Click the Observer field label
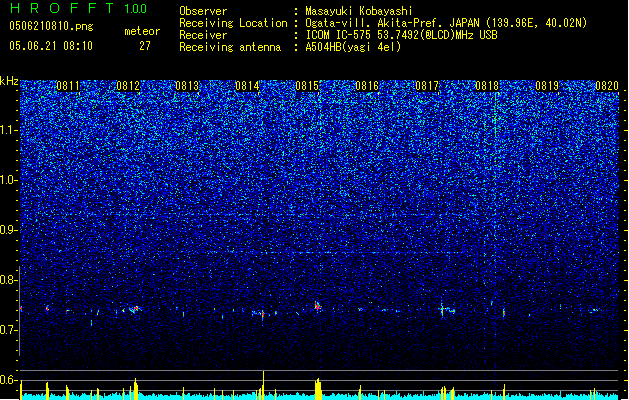Image resolution: width=629 pixels, height=400 pixels. (x=203, y=11)
